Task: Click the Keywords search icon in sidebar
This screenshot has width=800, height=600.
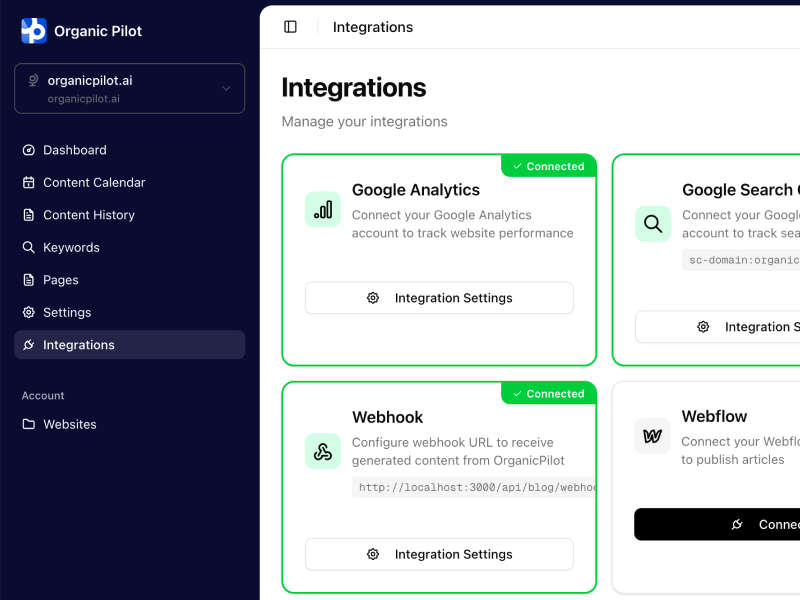Action: coord(29,248)
